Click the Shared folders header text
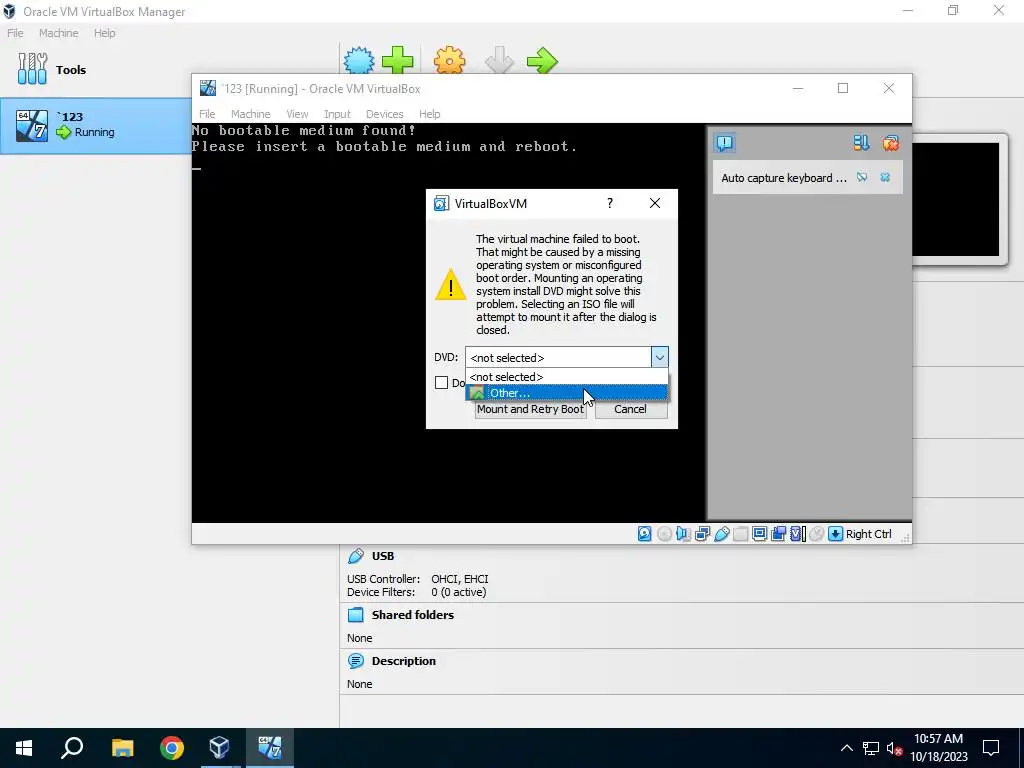 tap(413, 615)
